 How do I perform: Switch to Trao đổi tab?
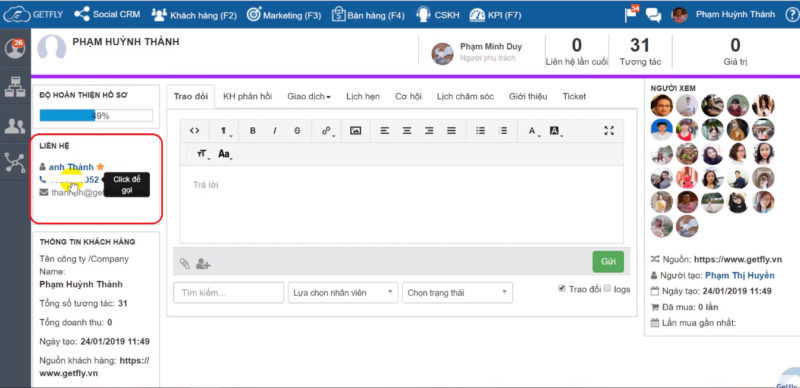(191, 96)
